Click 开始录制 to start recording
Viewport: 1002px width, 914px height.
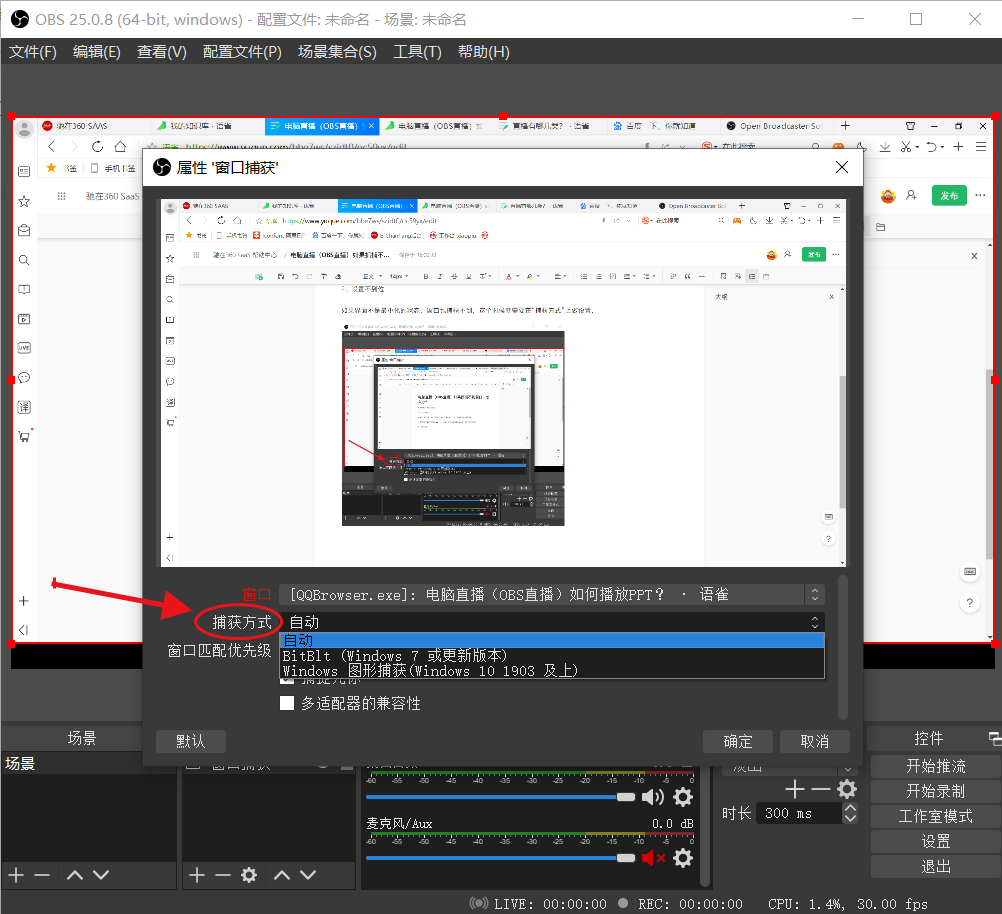point(936,791)
